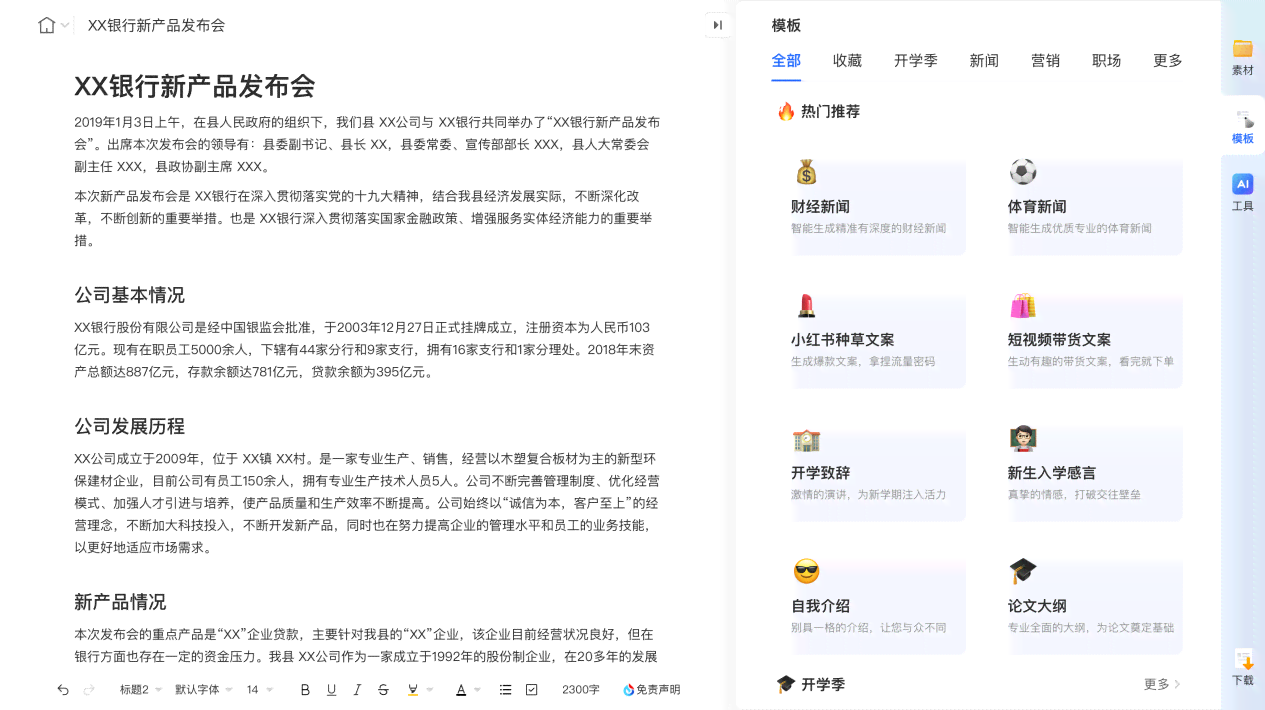Expand 更多 in the 开学季 section
Viewport: 1265px width, 710px height.
[1162, 684]
